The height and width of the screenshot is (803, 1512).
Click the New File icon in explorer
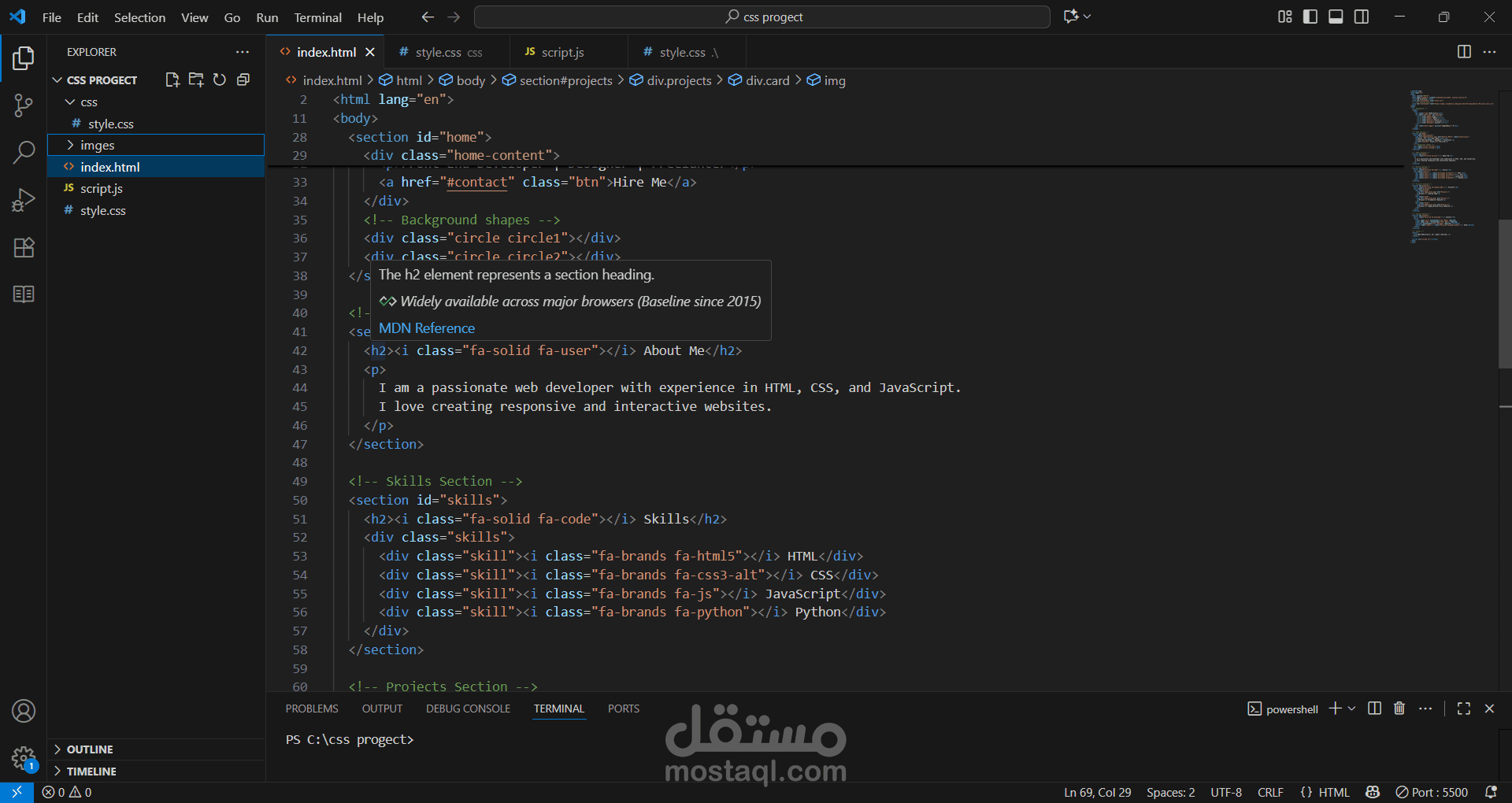pyautogui.click(x=172, y=80)
